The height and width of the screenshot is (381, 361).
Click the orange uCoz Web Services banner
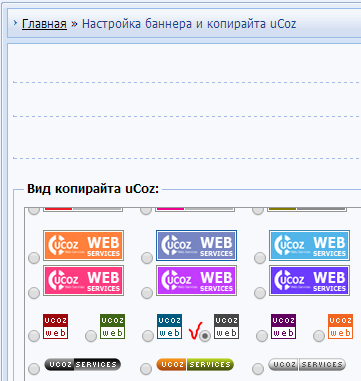point(83,245)
